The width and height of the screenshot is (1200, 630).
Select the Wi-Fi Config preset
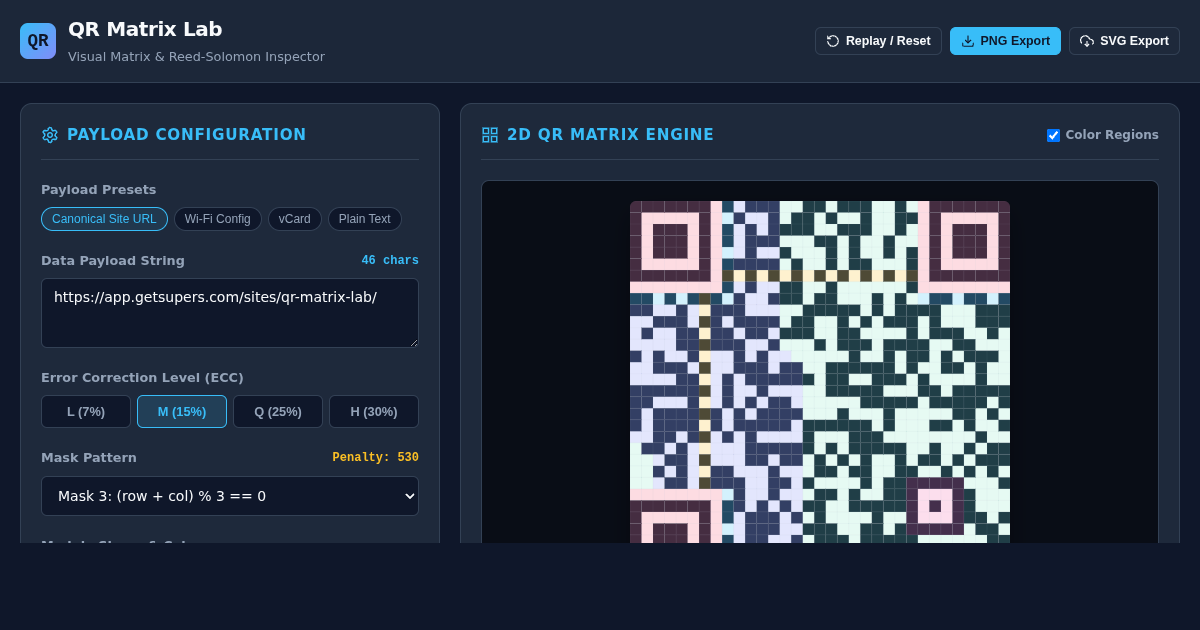[218, 219]
